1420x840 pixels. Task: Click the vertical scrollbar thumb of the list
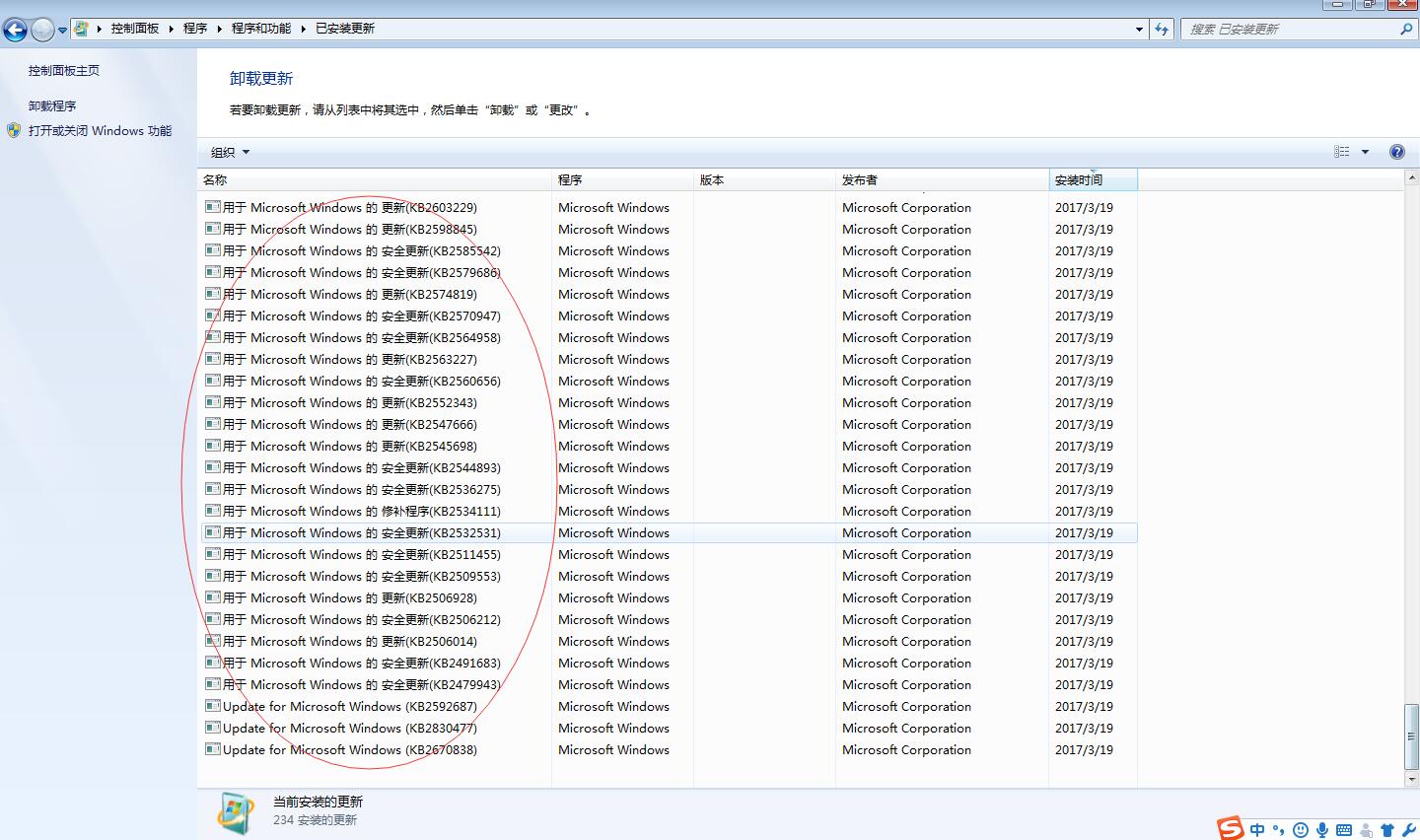click(1411, 736)
